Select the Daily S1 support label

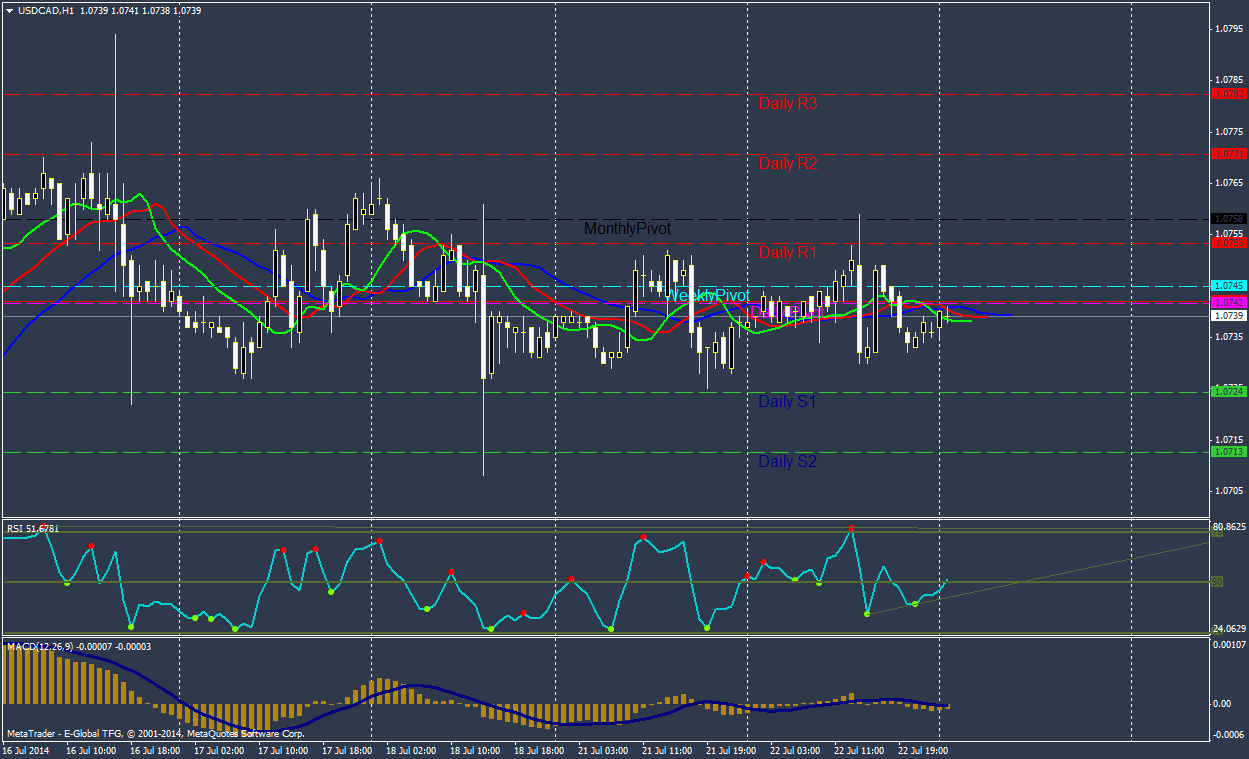tap(787, 401)
